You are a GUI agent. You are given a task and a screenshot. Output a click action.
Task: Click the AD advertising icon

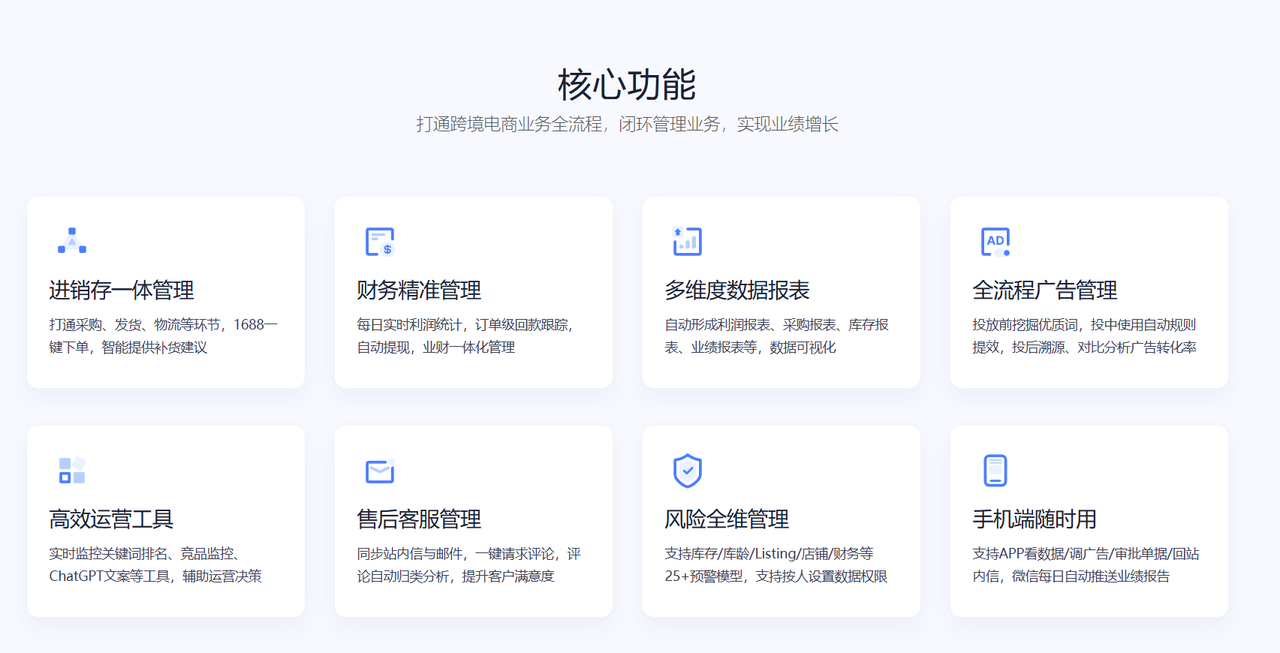pos(995,241)
